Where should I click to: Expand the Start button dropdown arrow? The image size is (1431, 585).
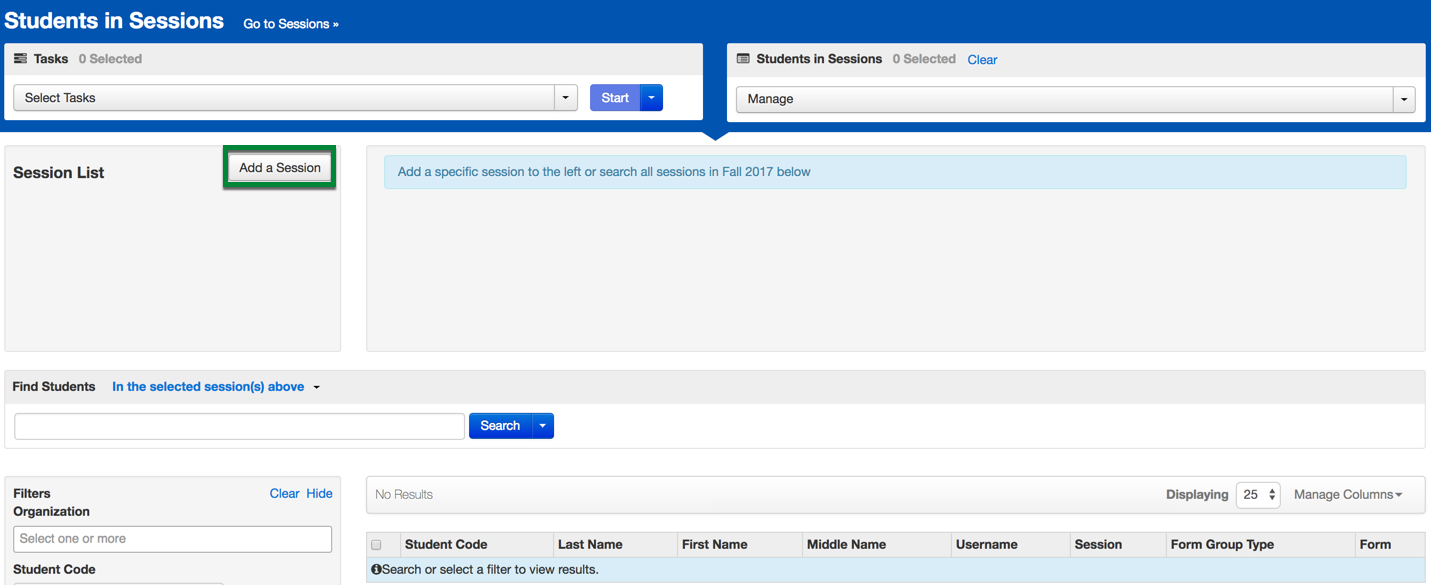pyautogui.click(x=652, y=98)
